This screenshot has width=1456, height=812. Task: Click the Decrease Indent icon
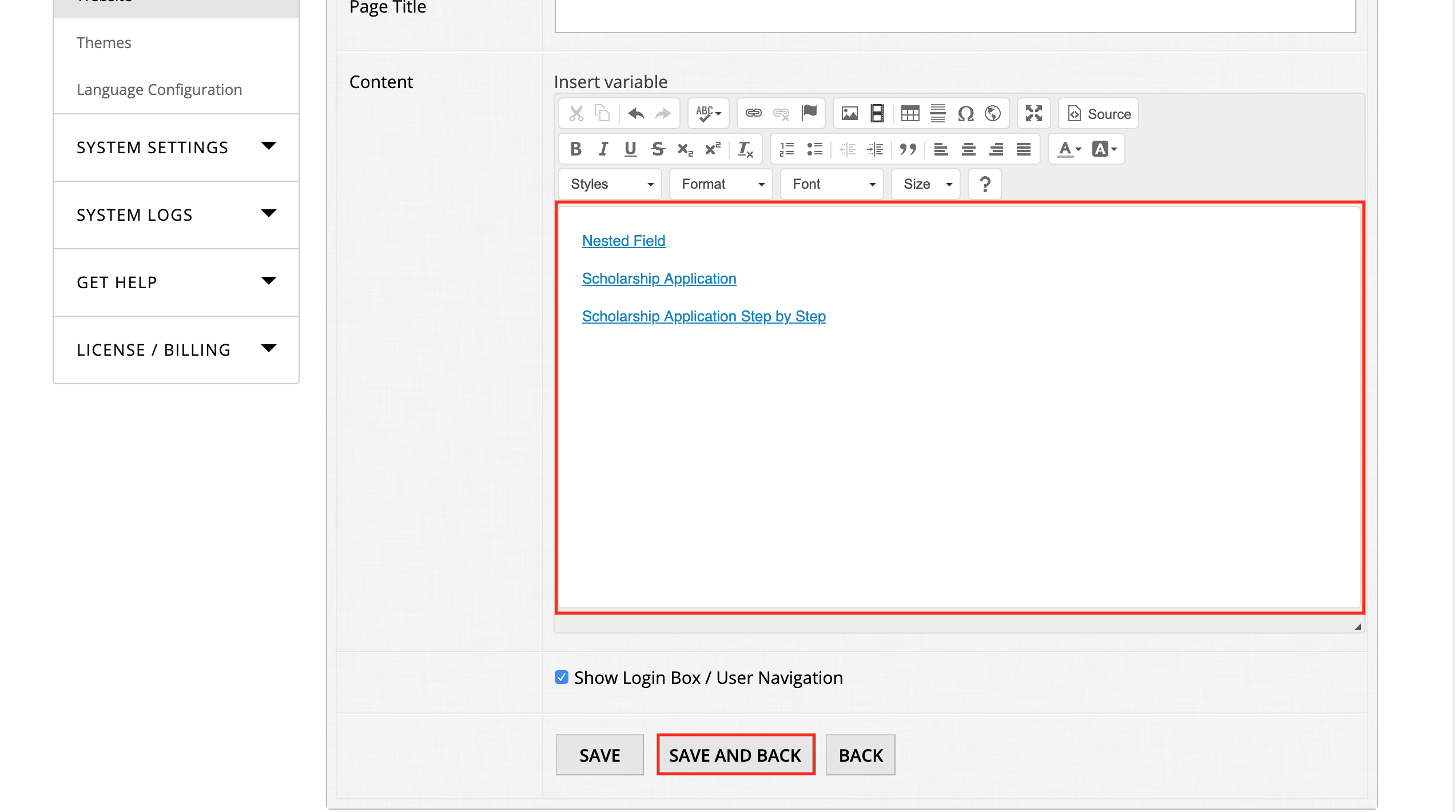(x=848, y=149)
